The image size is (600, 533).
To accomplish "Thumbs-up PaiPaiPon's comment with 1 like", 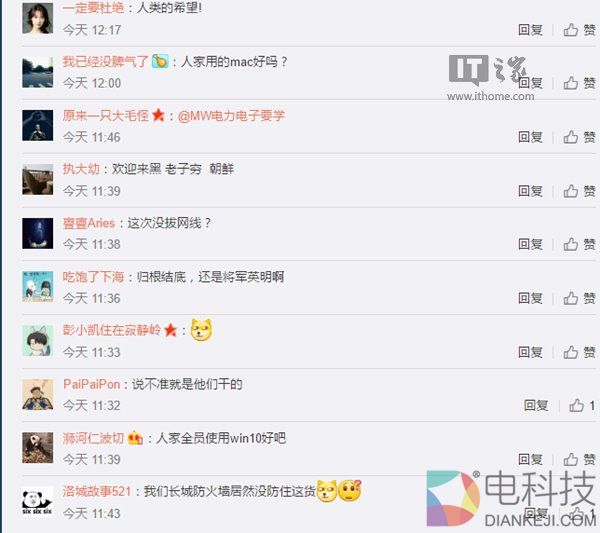I will (582, 405).
